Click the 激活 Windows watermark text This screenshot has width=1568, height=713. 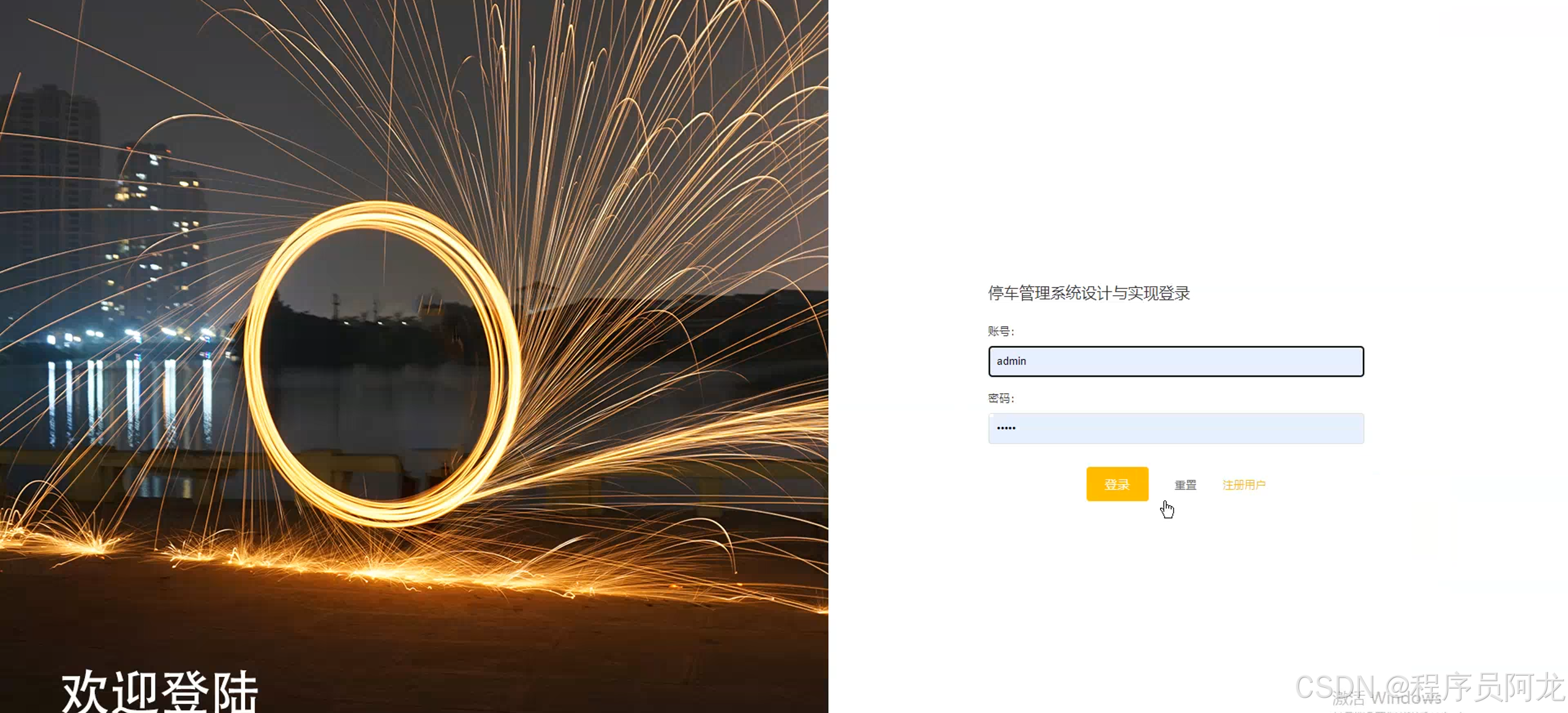pyautogui.click(x=1387, y=698)
